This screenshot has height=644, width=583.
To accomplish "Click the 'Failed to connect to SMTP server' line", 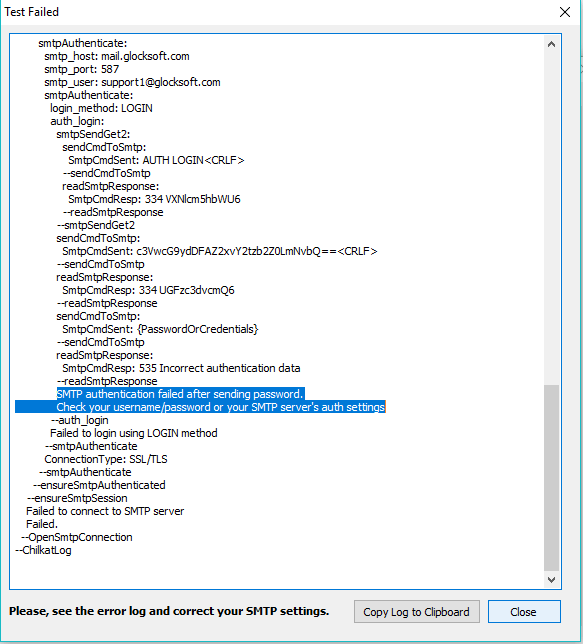I will click(x=105, y=511).
